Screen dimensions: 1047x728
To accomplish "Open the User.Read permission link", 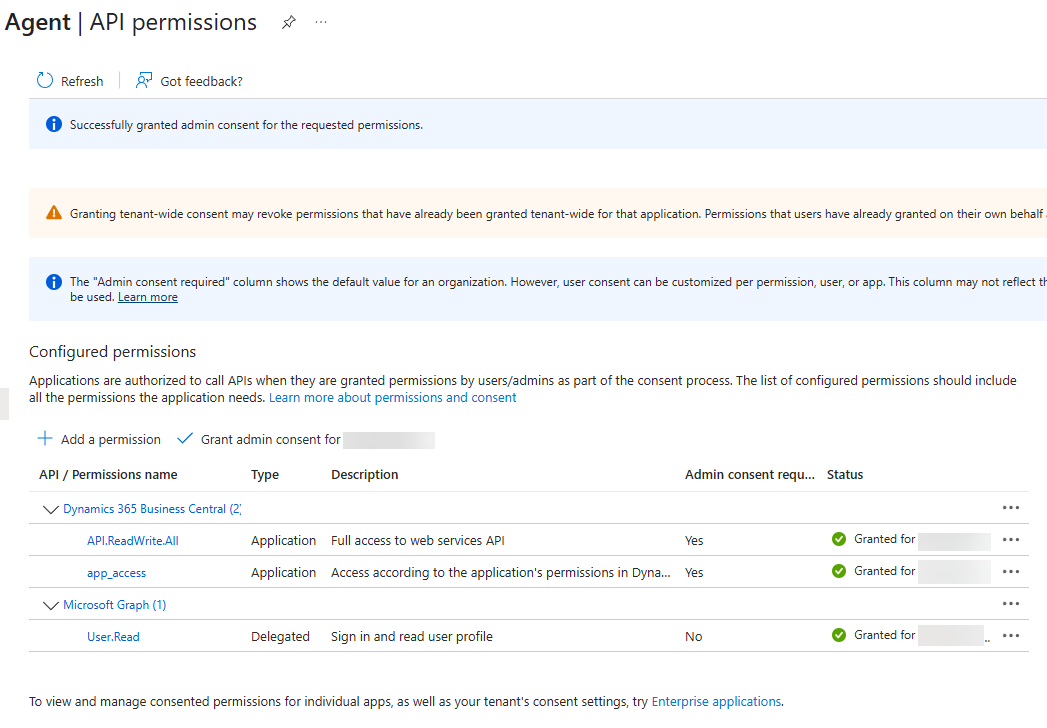I will (x=113, y=637).
